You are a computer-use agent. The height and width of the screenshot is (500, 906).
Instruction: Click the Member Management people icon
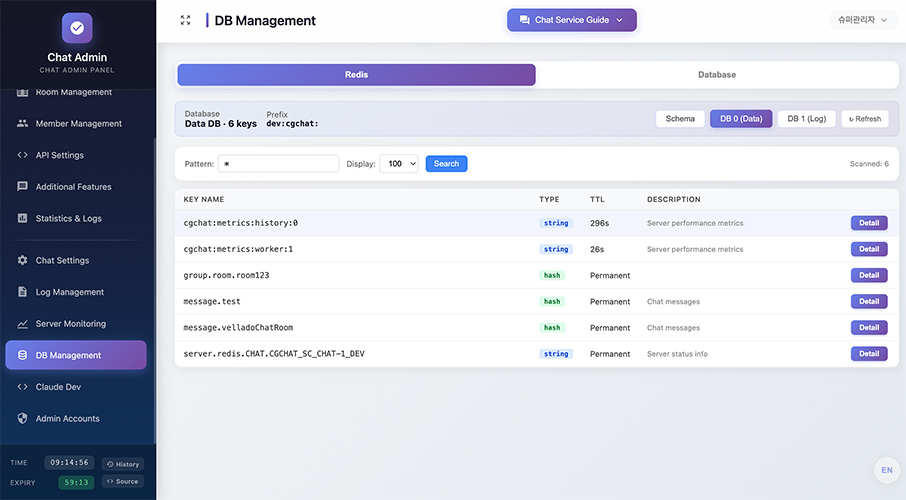tap(23, 123)
